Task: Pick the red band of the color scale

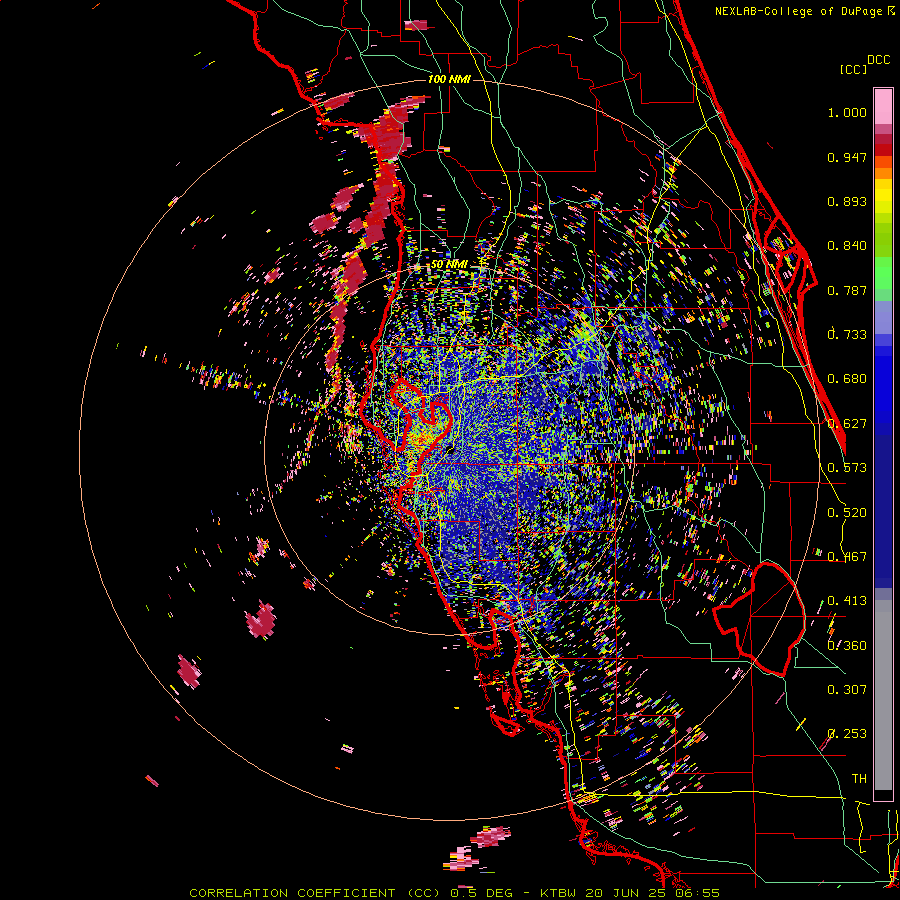Action: point(883,150)
